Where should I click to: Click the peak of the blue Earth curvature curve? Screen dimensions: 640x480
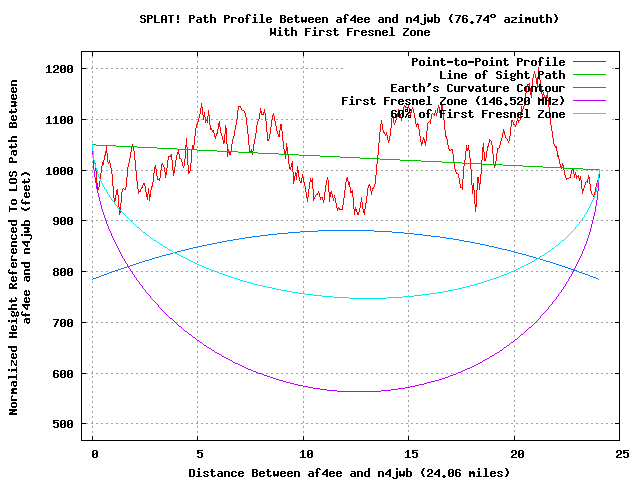[x=345, y=231]
